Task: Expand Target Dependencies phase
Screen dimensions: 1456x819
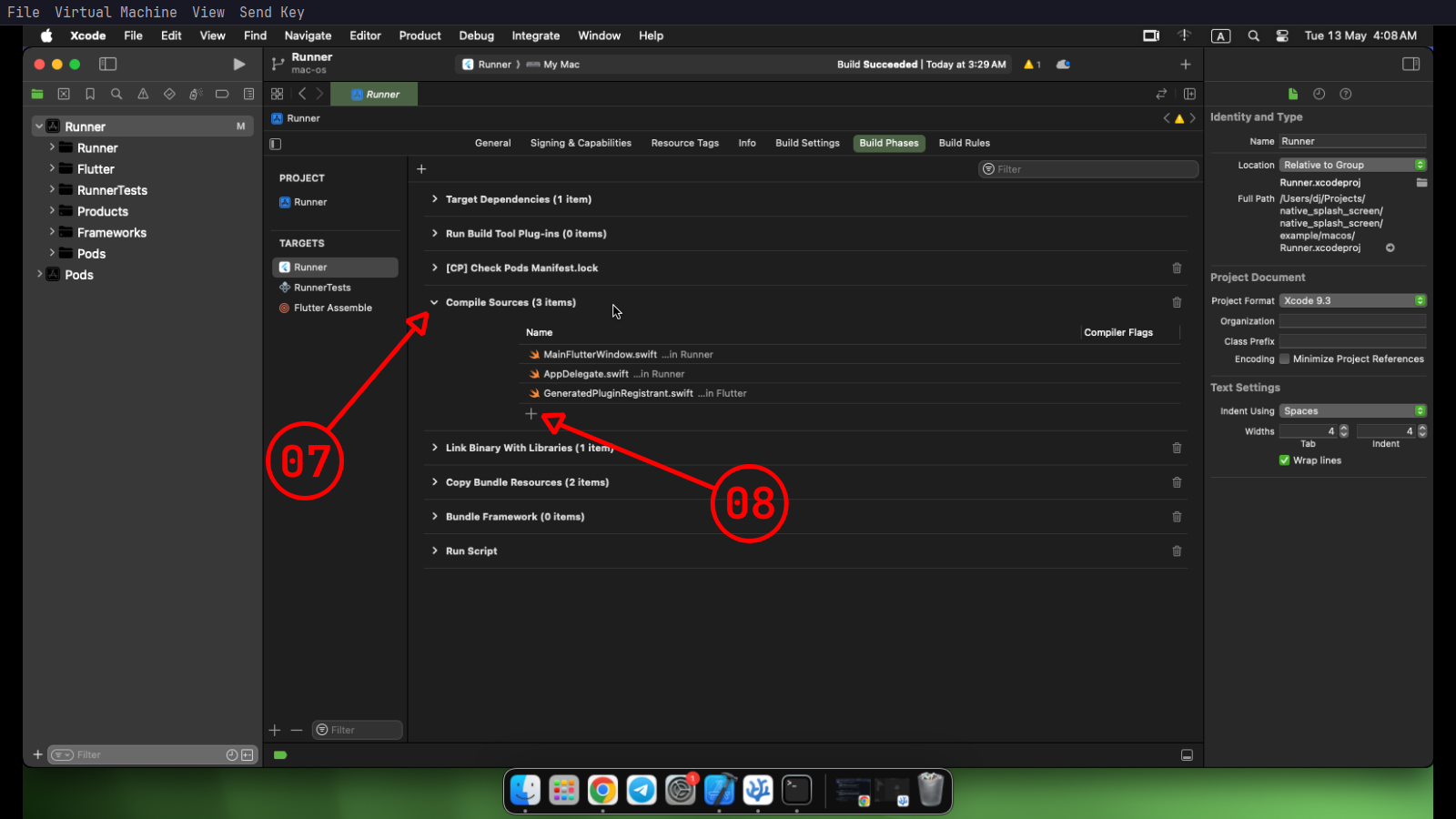Action: (434, 199)
